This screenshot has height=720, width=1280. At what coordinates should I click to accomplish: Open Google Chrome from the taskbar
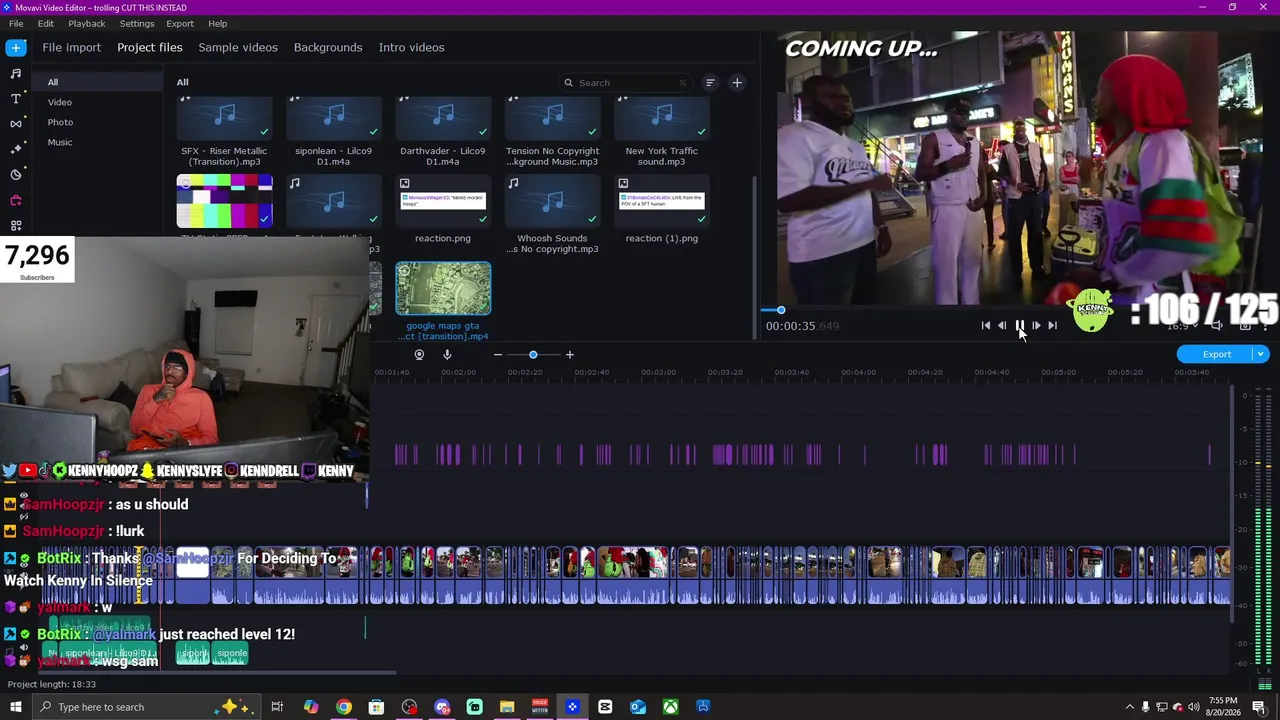click(344, 707)
